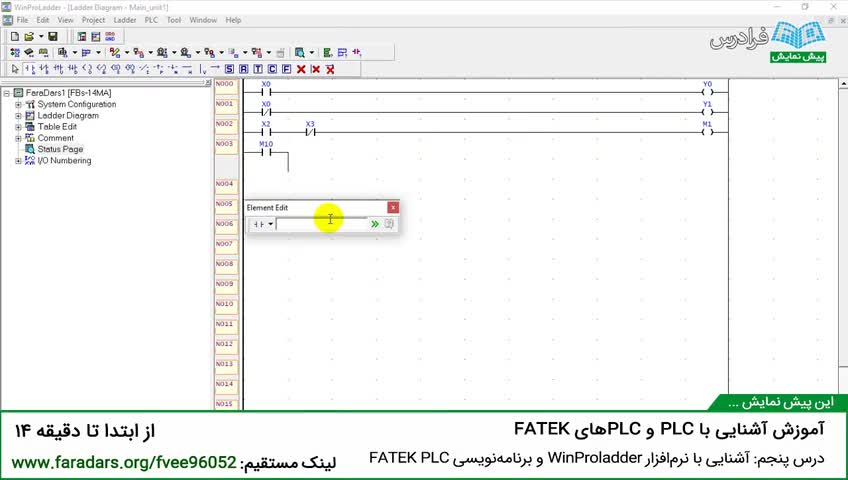Click the green double-arrow confirm icon in Element Edit

pyautogui.click(x=375, y=224)
